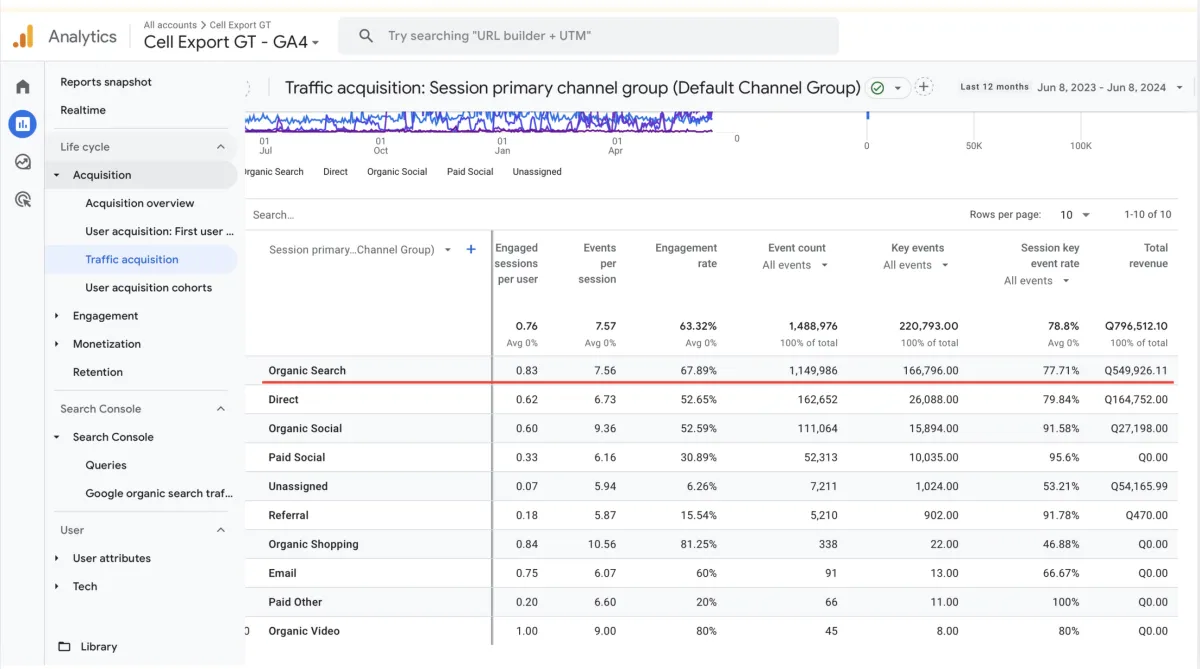The image size is (1200, 669).
Task: Click the Home icon in left rail
Action: [x=22, y=87]
